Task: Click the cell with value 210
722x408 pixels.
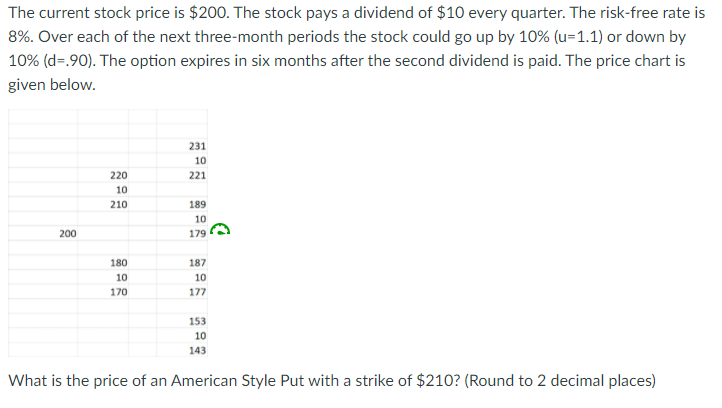Action: 119,204
